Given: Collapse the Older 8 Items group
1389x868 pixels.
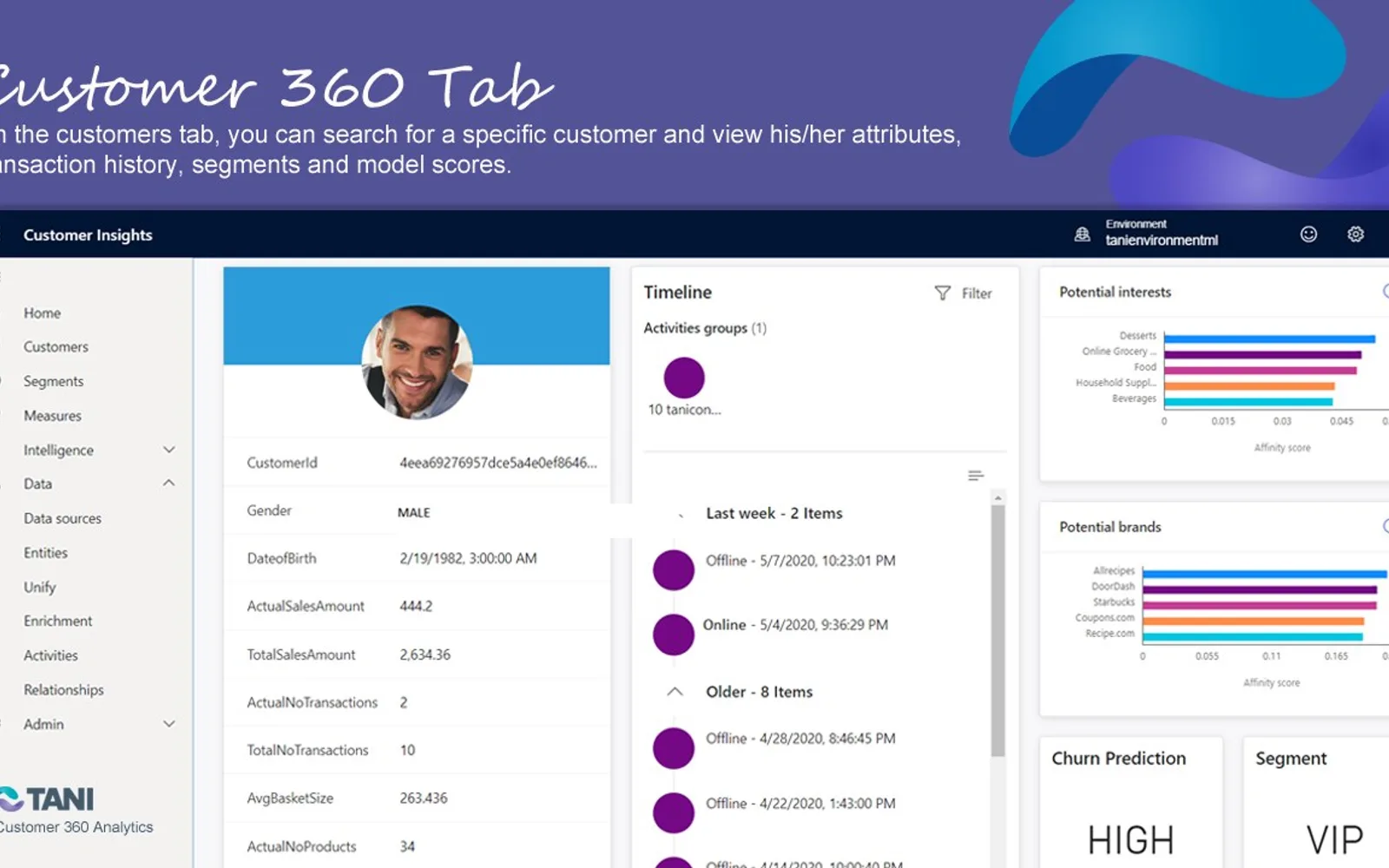Looking at the screenshot, I should point(675,692).
